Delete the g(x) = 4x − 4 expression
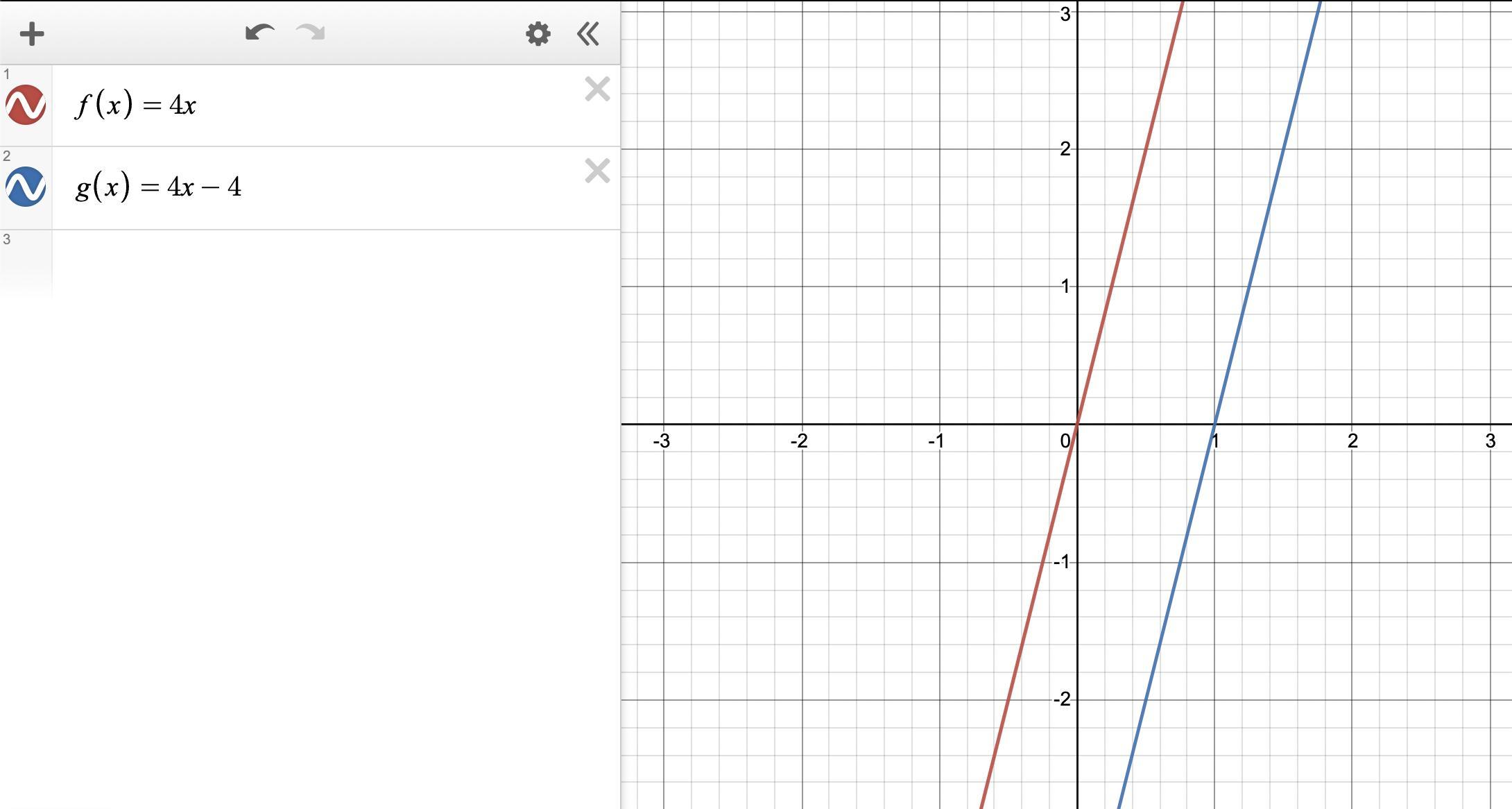Image resolution: width=1512 pixels, height=809 pixels. pos(597,171)
